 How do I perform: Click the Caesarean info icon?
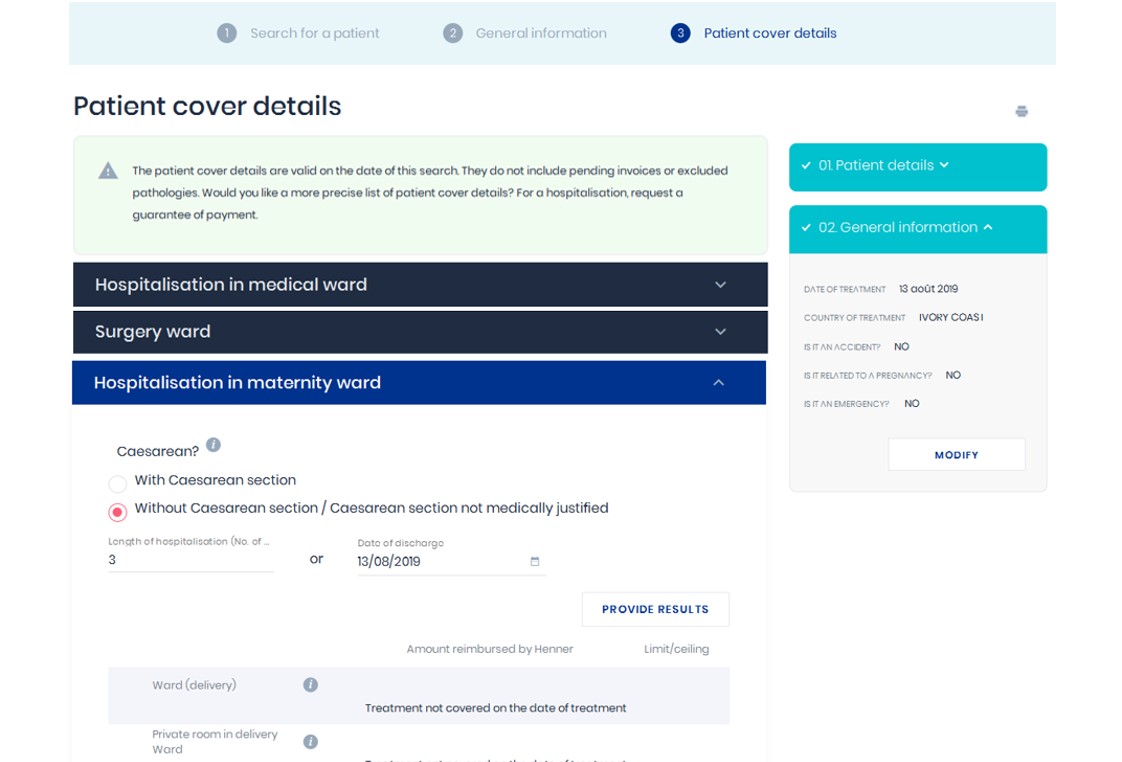(x=213, y=445)
